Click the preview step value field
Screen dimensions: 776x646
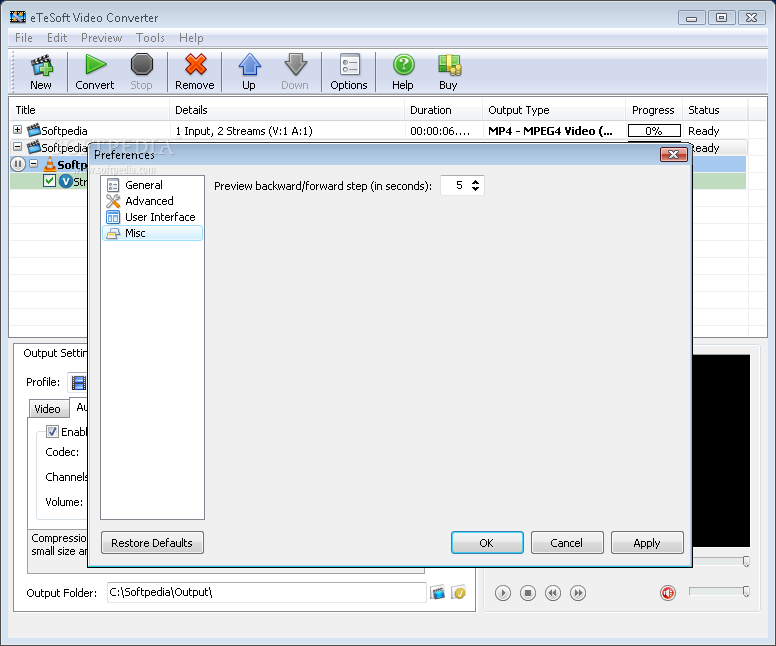click(x=455, y=185)
